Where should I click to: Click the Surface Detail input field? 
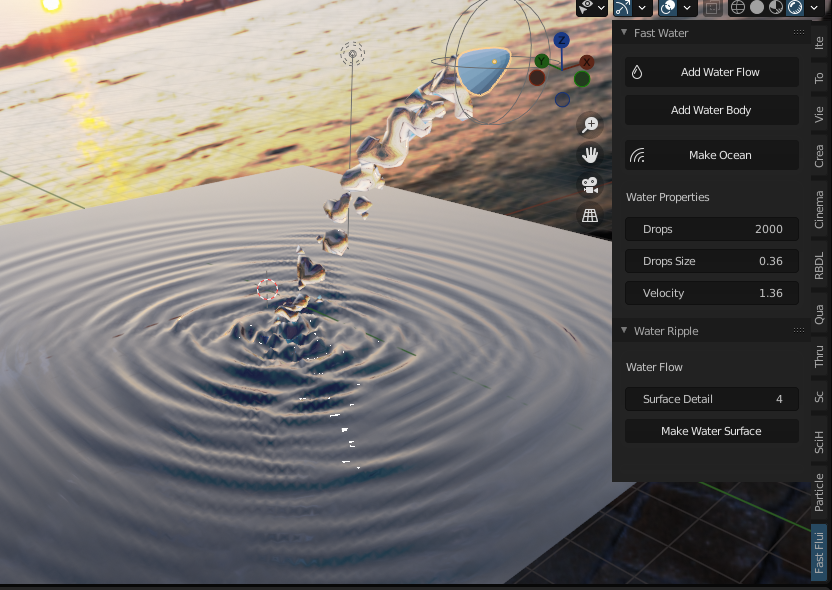click(711, 399)
